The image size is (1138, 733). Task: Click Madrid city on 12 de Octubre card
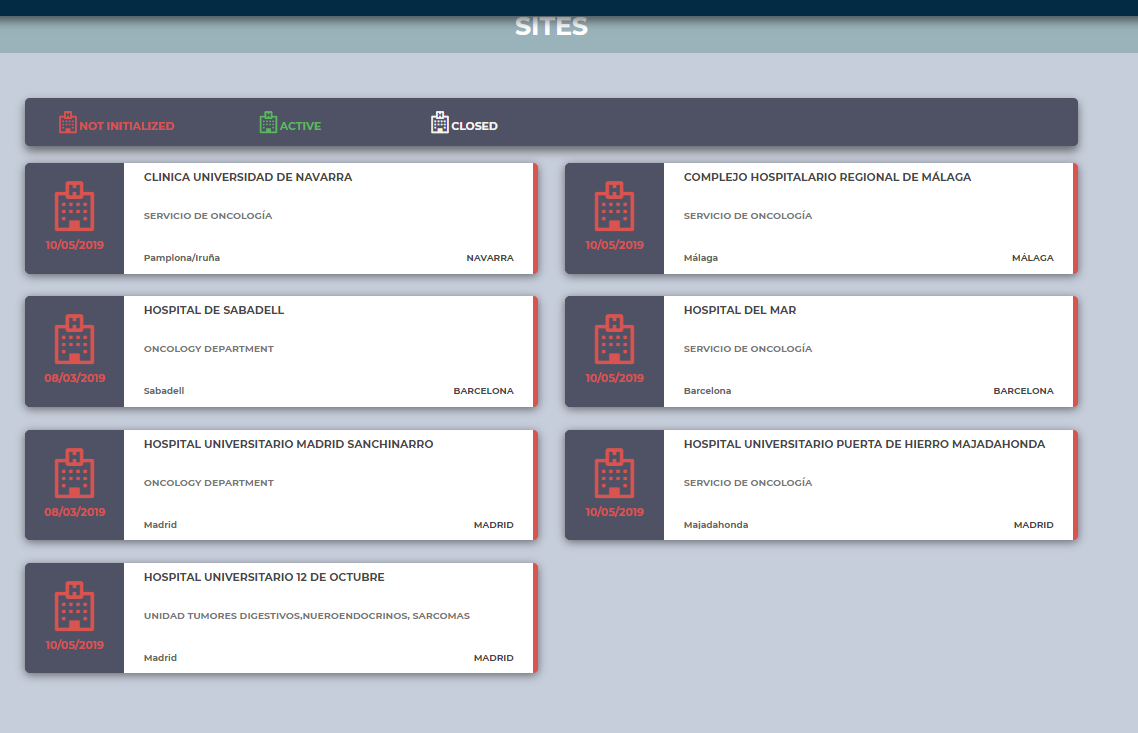pos(160,658)
